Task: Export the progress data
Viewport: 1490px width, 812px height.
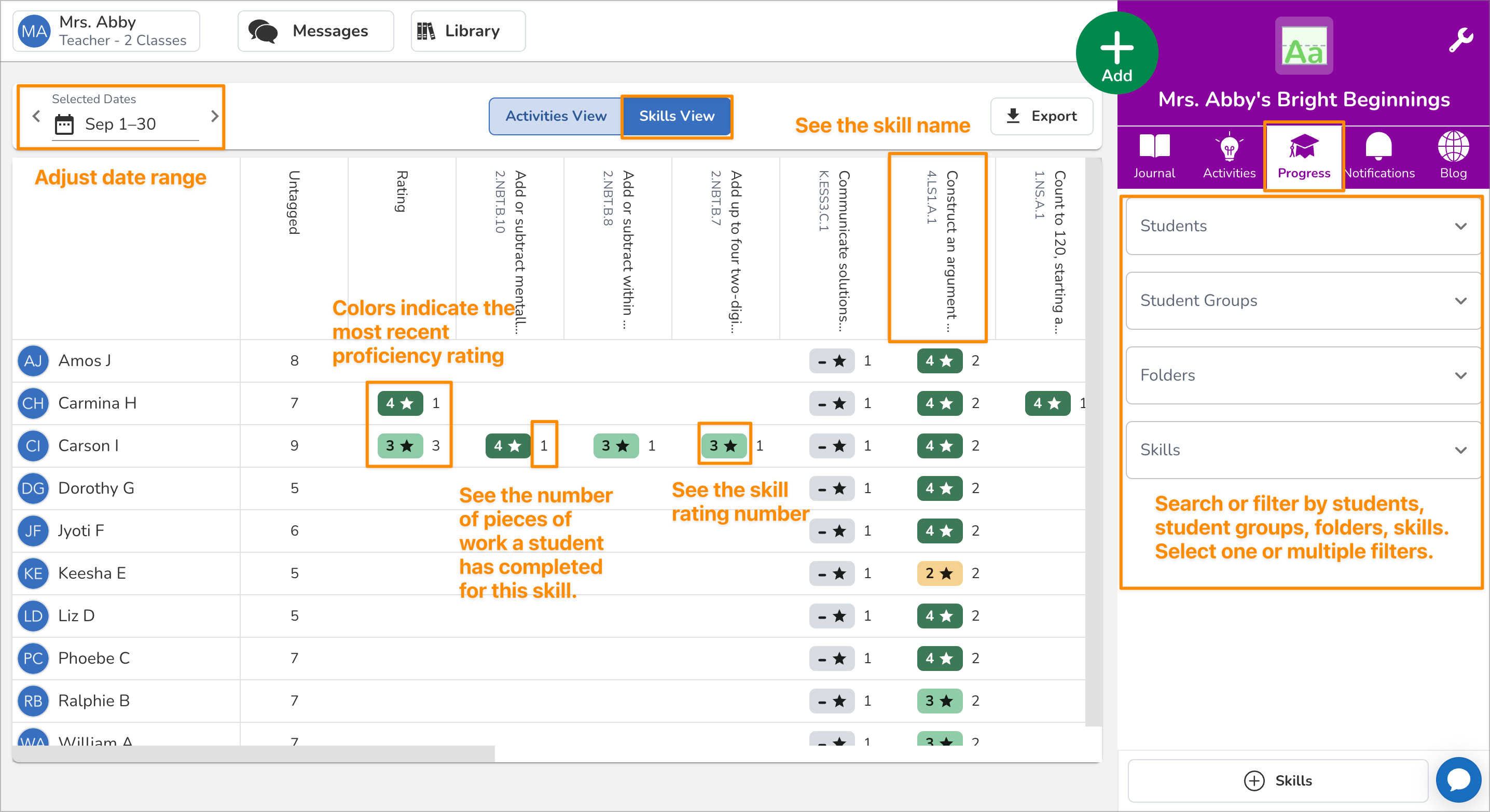Action: [1041, 116]
